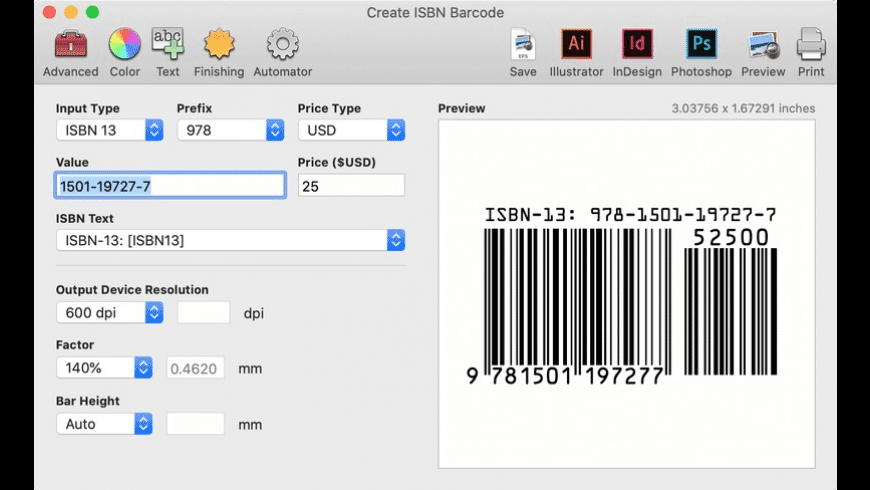Send barcode to Illustrator
This screenshot has width=870, height=490.
[x=576, y=45]
